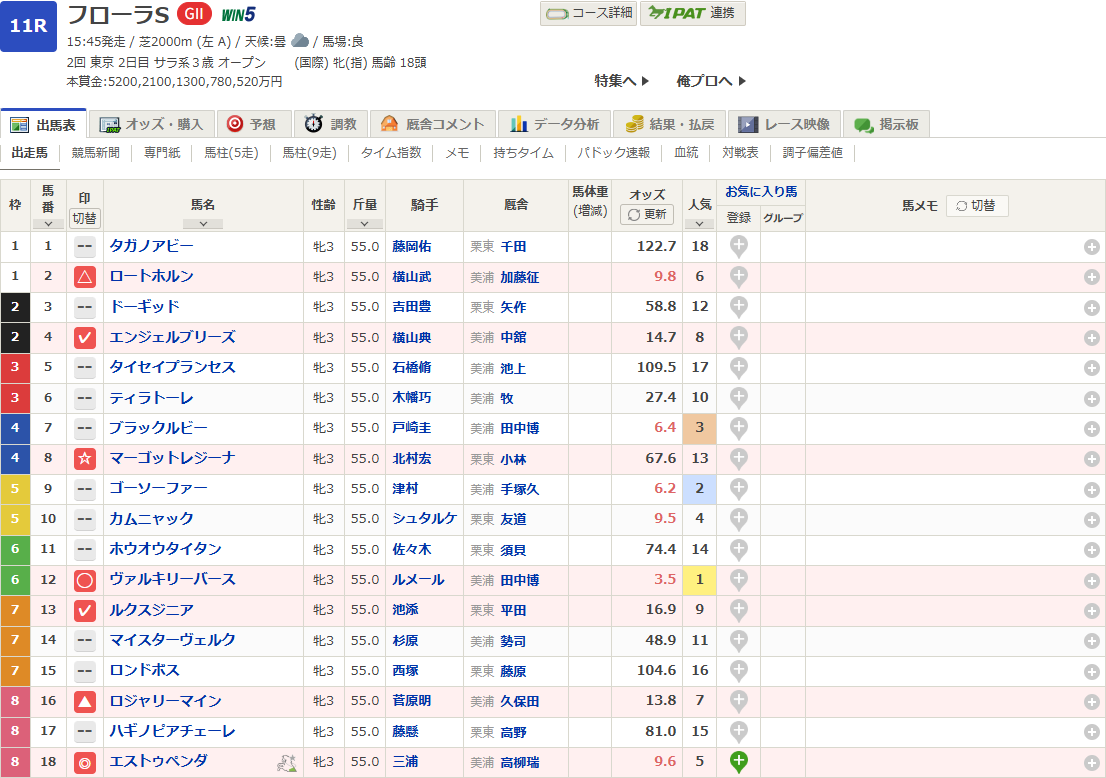
Task: Open the 調教 tab
Action: pos(331,124)
